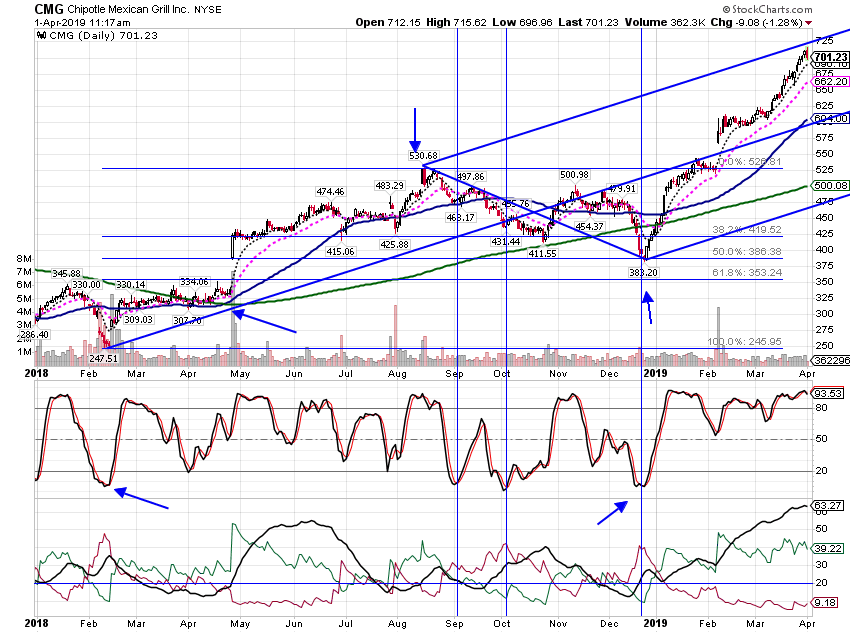
Task: Click the CMG (Daily) 701.23 legend
Action: (x=103, y=36)
